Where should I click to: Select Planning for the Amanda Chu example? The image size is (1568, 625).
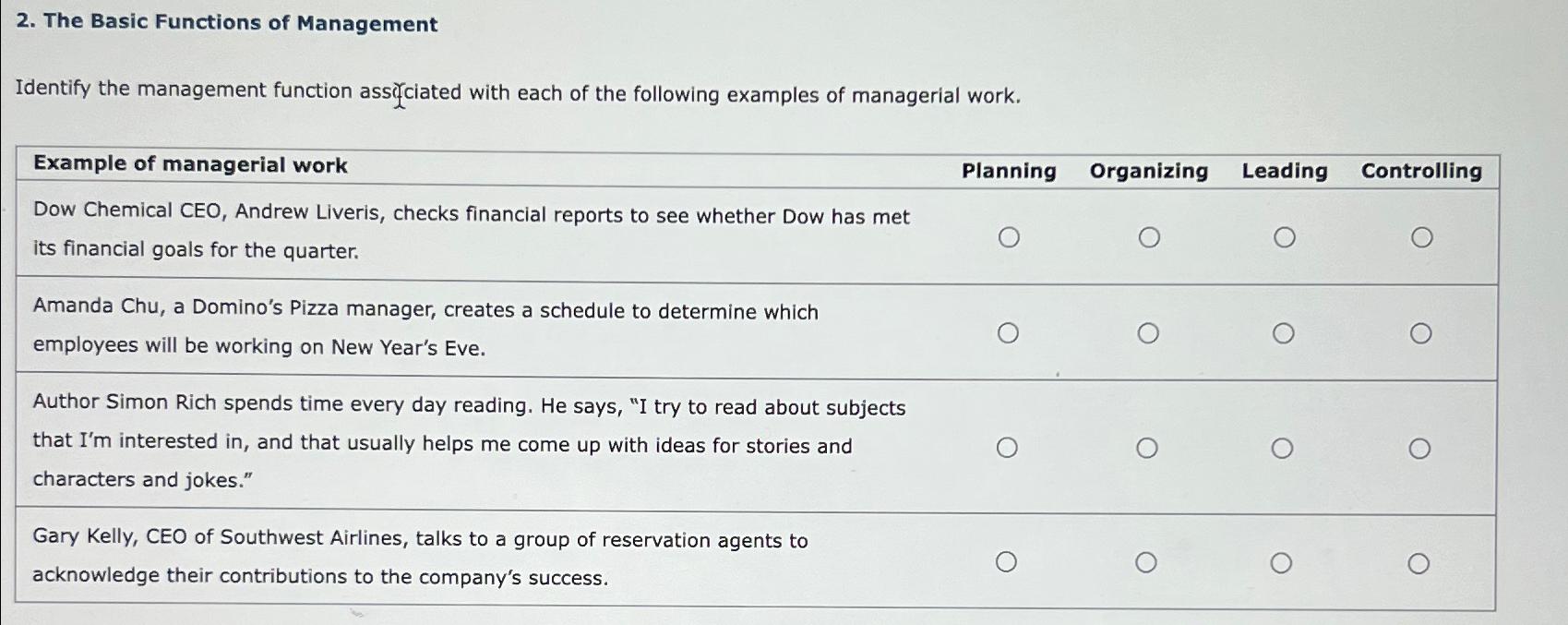[1009, 331]
